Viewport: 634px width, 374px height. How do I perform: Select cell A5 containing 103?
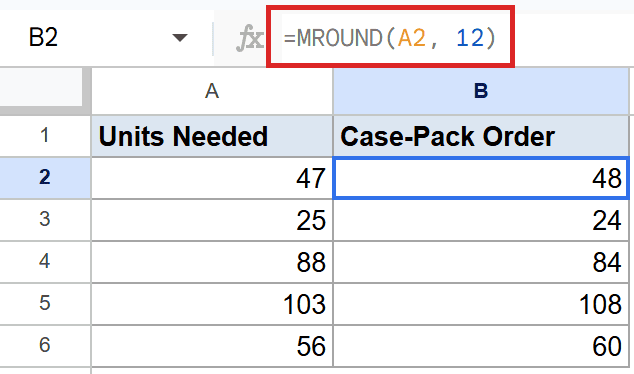pos(212,304)
